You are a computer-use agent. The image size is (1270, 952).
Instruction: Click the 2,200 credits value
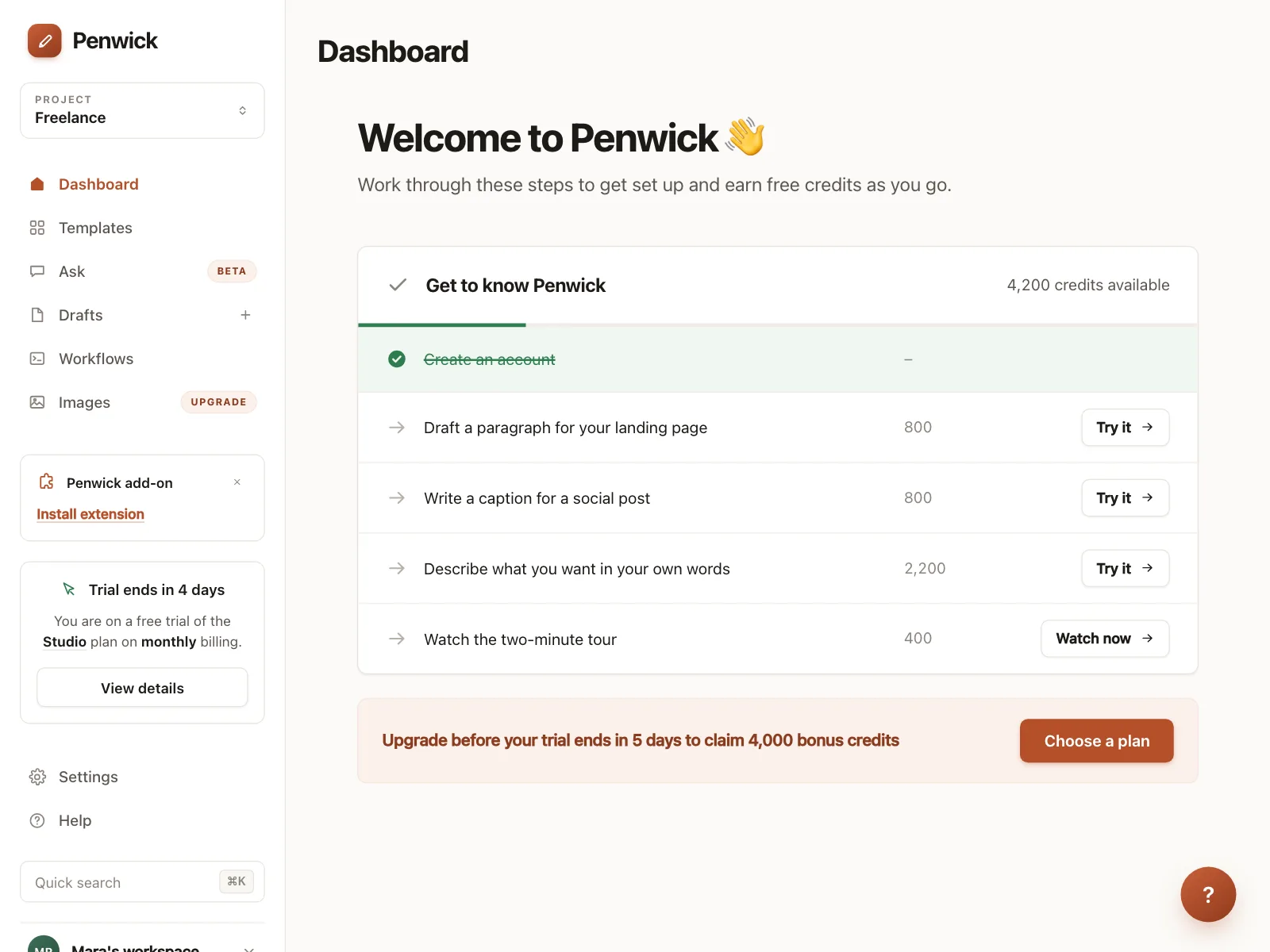point(925,569)
